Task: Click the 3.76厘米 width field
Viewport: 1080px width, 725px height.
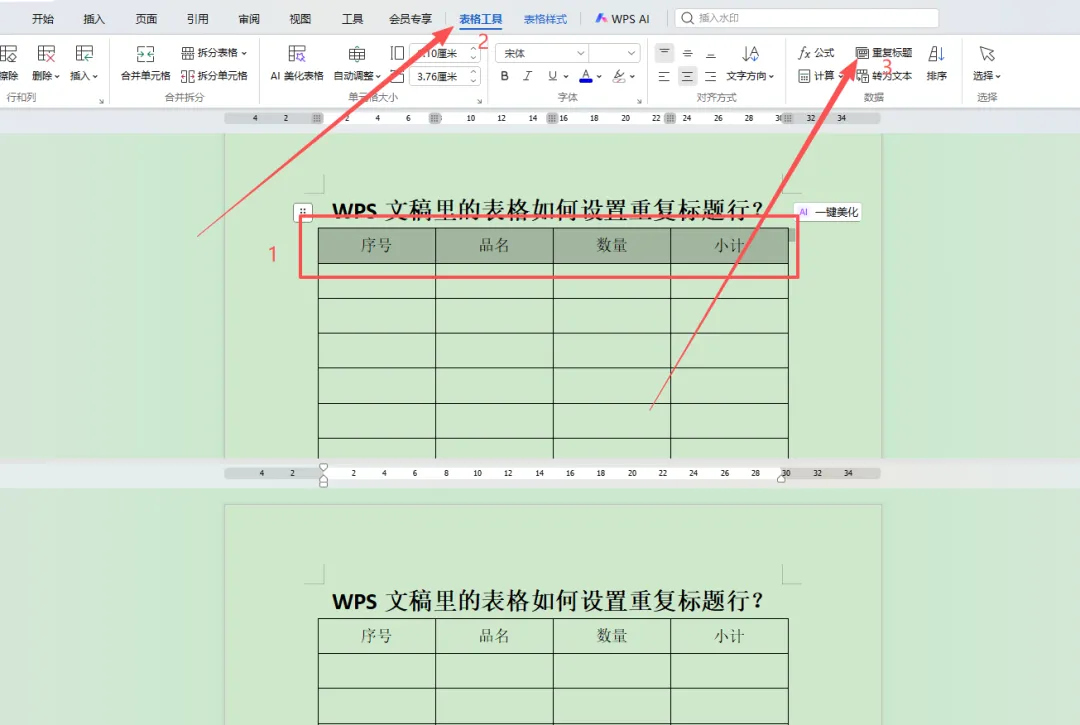Action: [x=439, y=76]
